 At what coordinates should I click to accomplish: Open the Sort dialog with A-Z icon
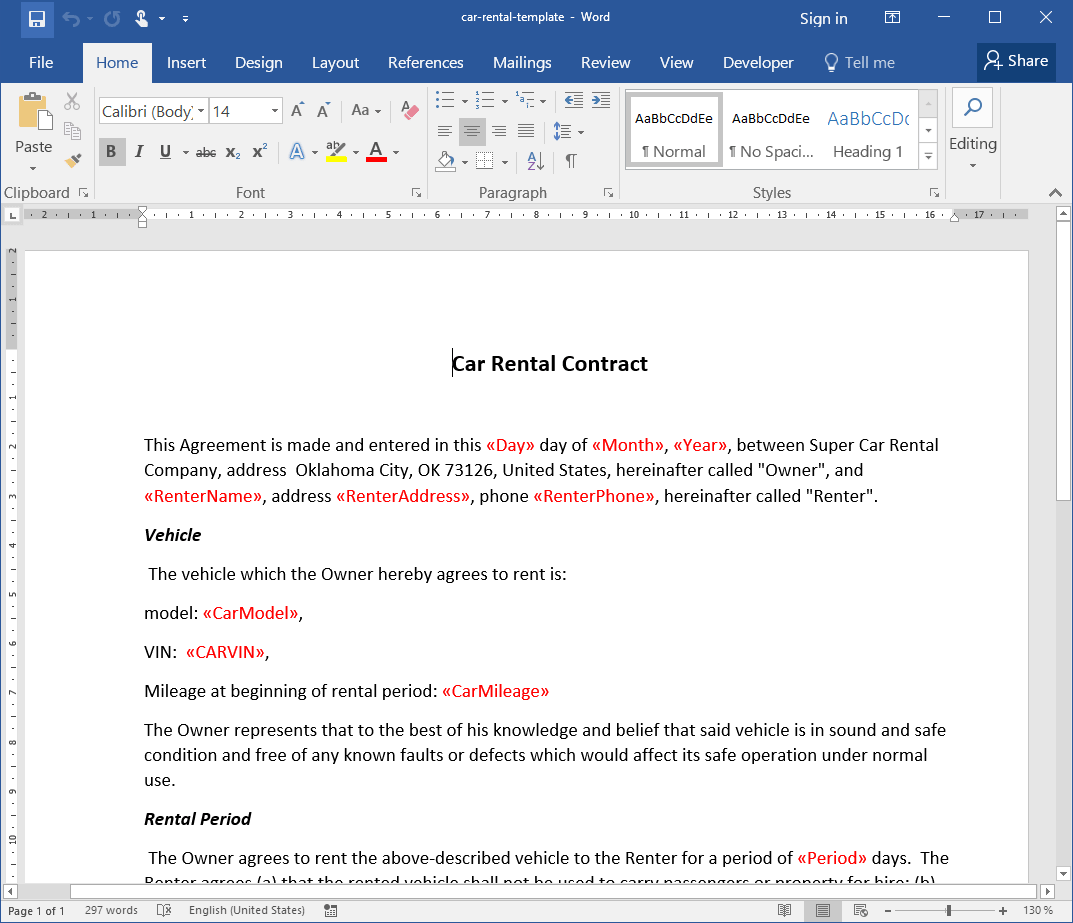click(534, 161)
